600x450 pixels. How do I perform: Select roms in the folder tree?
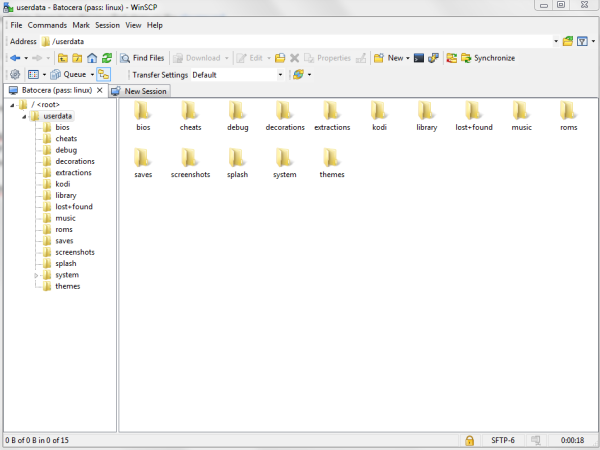(x=64, y=230)
